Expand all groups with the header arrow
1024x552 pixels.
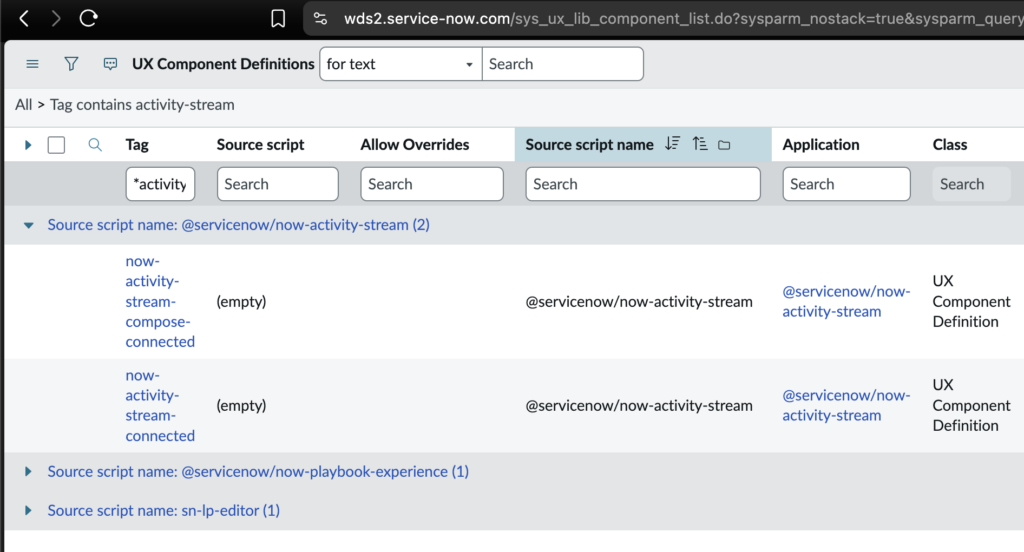(28, 145)
